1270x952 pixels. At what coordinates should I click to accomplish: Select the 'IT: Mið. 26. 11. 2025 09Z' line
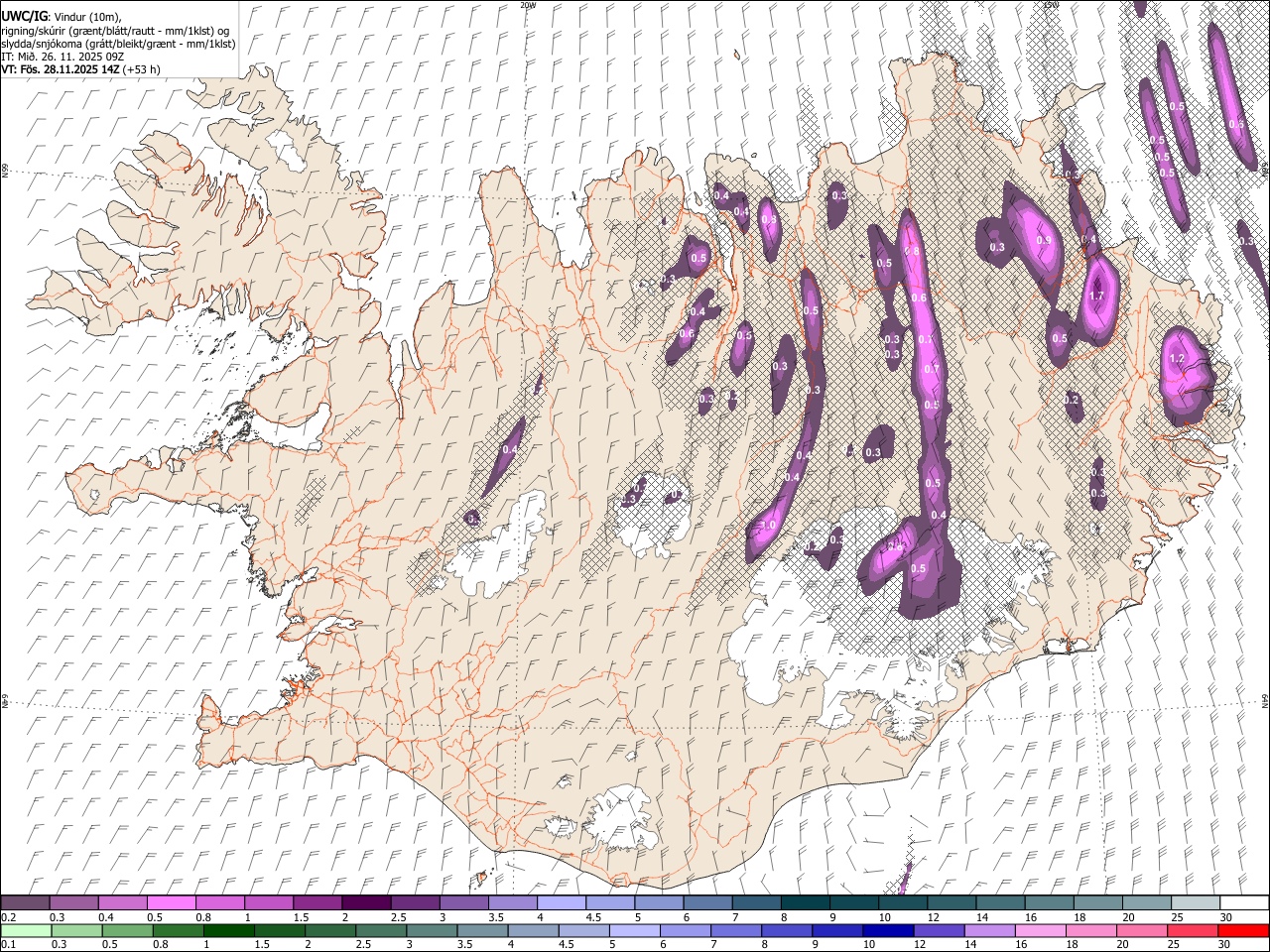[x=63, y=57]
